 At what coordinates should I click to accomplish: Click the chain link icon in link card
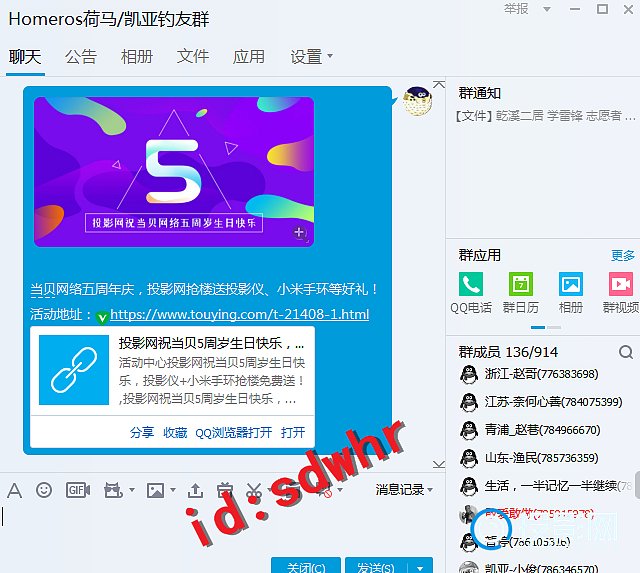point(74,370)
